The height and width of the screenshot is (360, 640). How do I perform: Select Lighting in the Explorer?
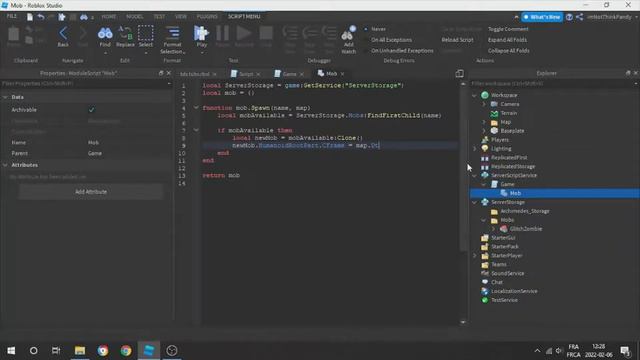tap(501, 149)
